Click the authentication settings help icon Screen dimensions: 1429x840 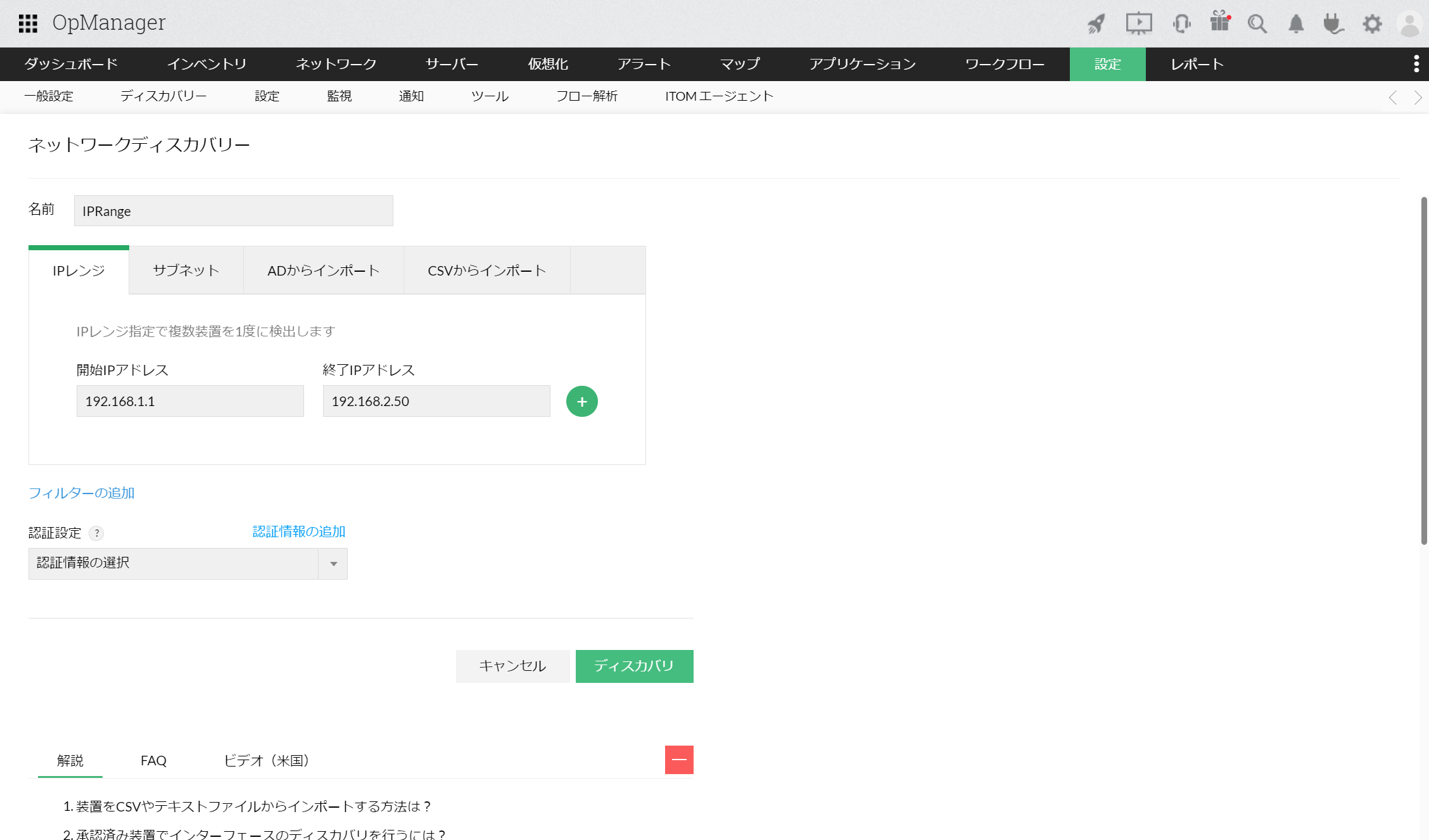click(x=96, y=533)
